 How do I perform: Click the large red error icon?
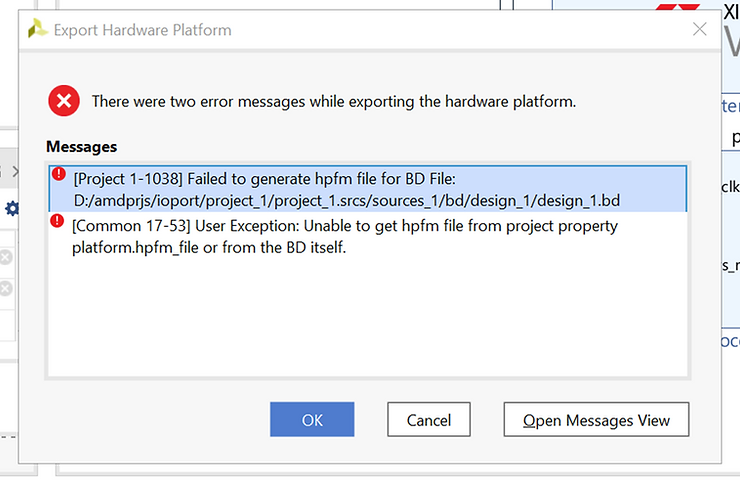(x=64, y=101)
